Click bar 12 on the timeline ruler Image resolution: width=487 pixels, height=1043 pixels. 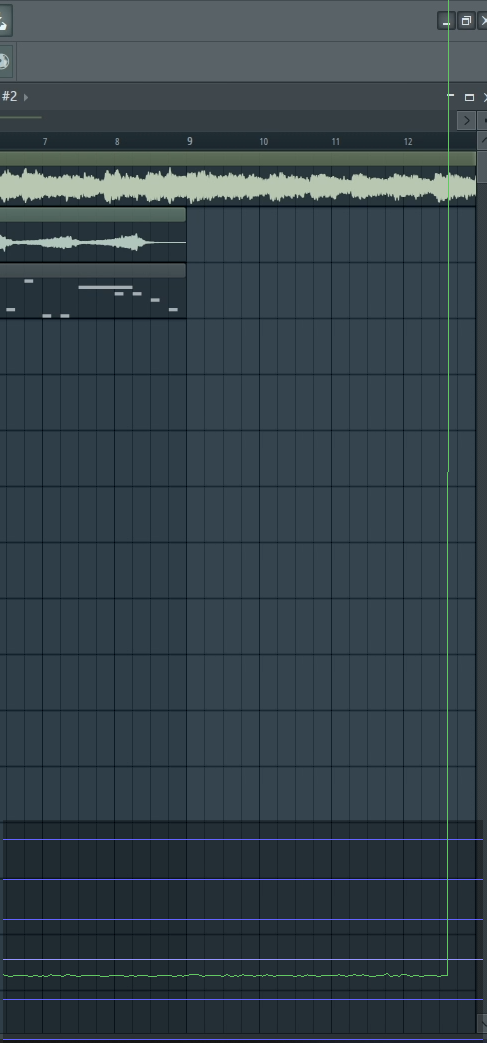(x=408, y=142)
